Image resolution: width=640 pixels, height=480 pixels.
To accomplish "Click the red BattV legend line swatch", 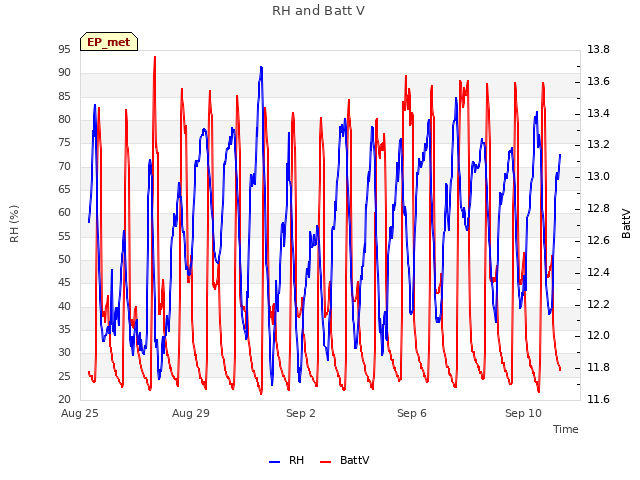I will [x=325, y=462].
